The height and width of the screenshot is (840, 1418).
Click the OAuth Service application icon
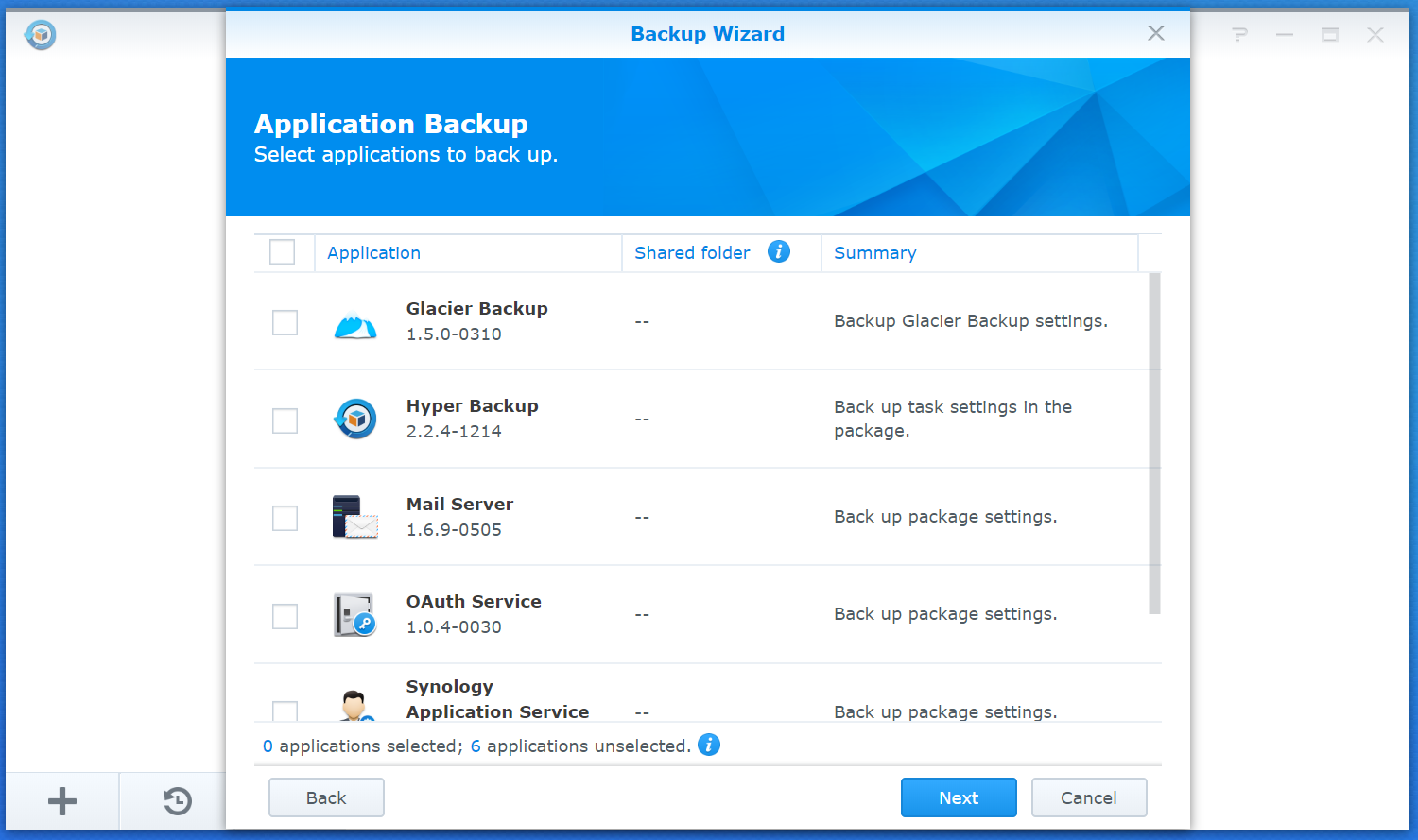click(355, 615)
